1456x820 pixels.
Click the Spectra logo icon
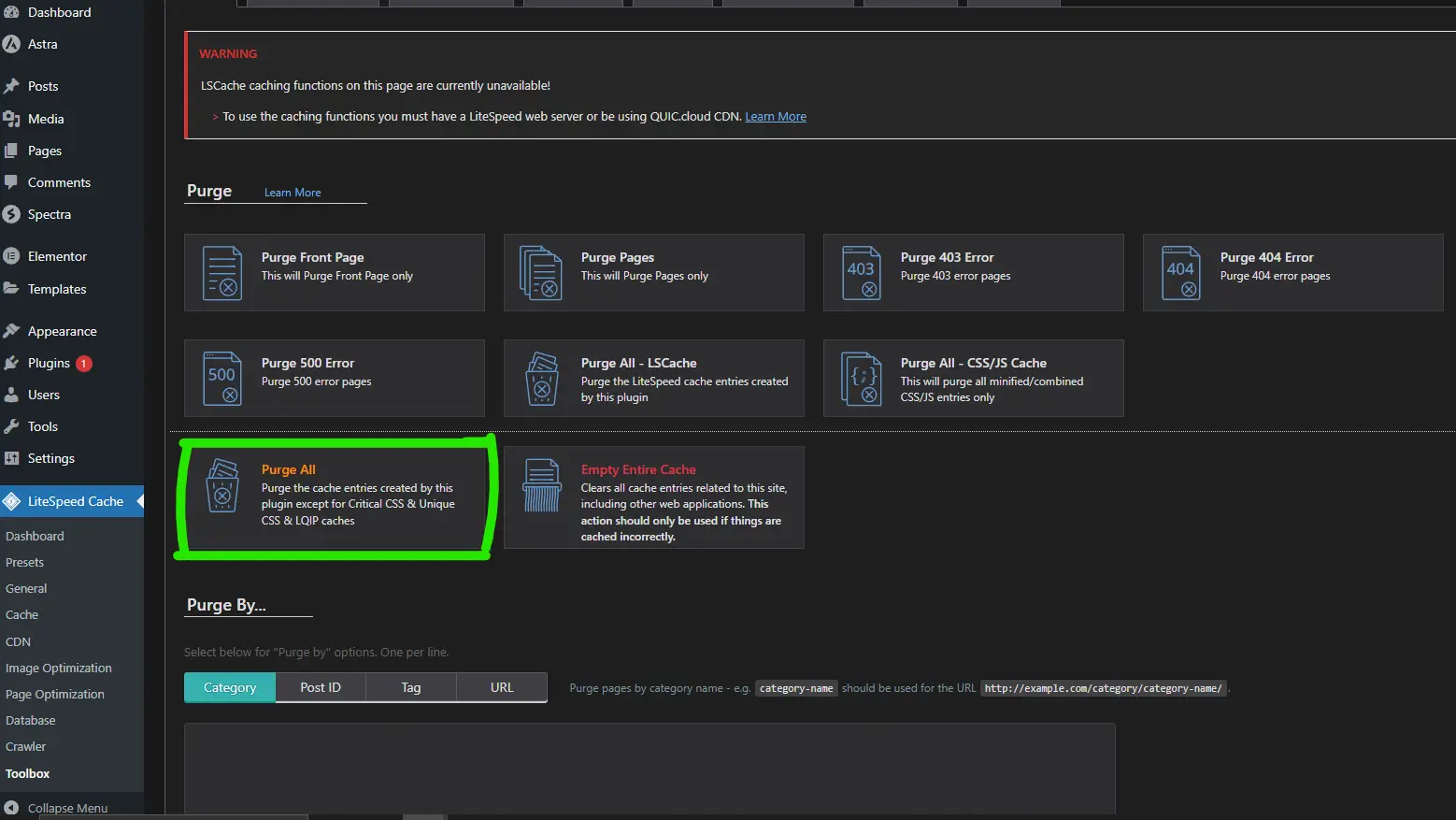11,214
